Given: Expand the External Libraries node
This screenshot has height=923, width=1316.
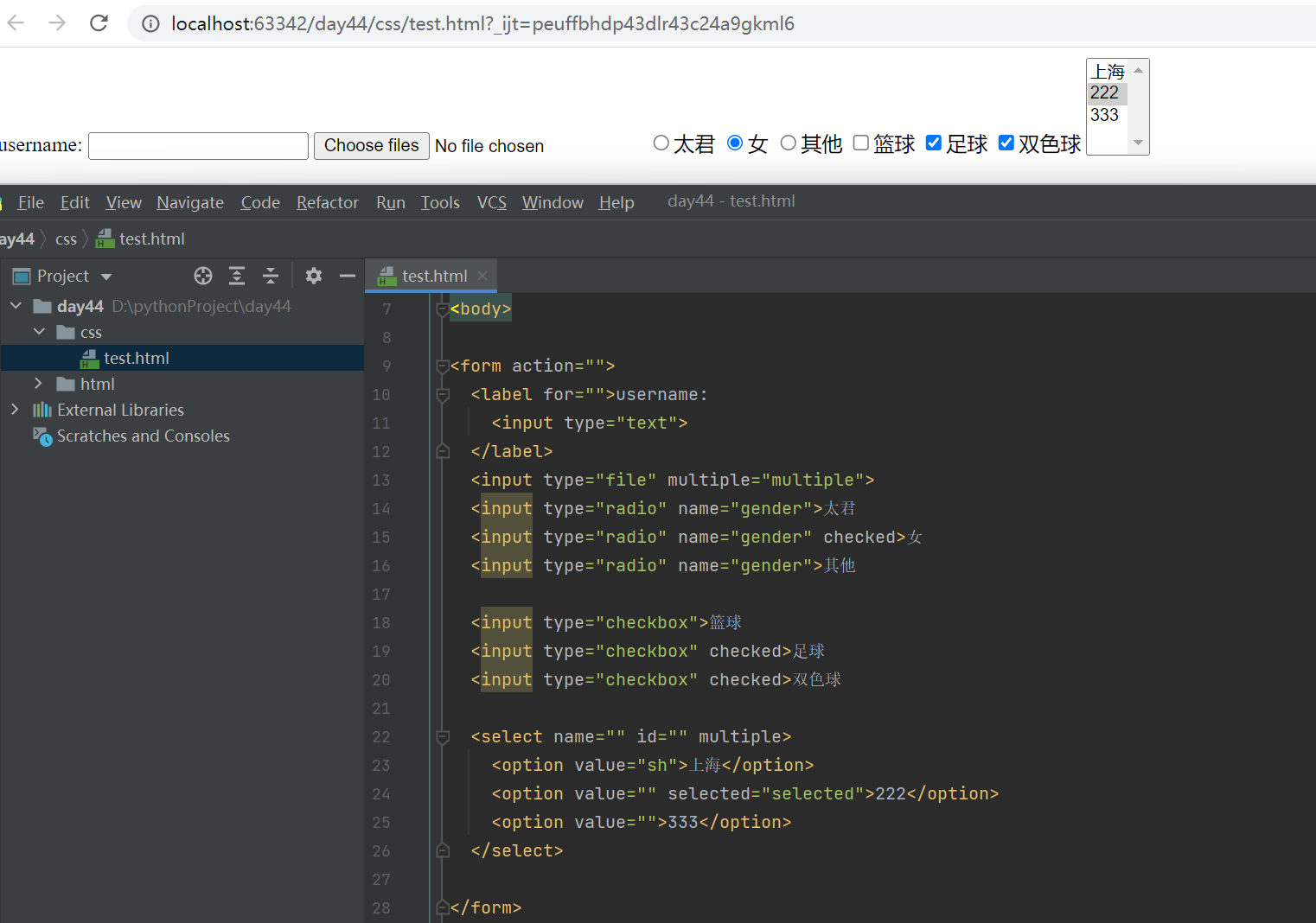Looking at the screenshot, I should 15,410.
